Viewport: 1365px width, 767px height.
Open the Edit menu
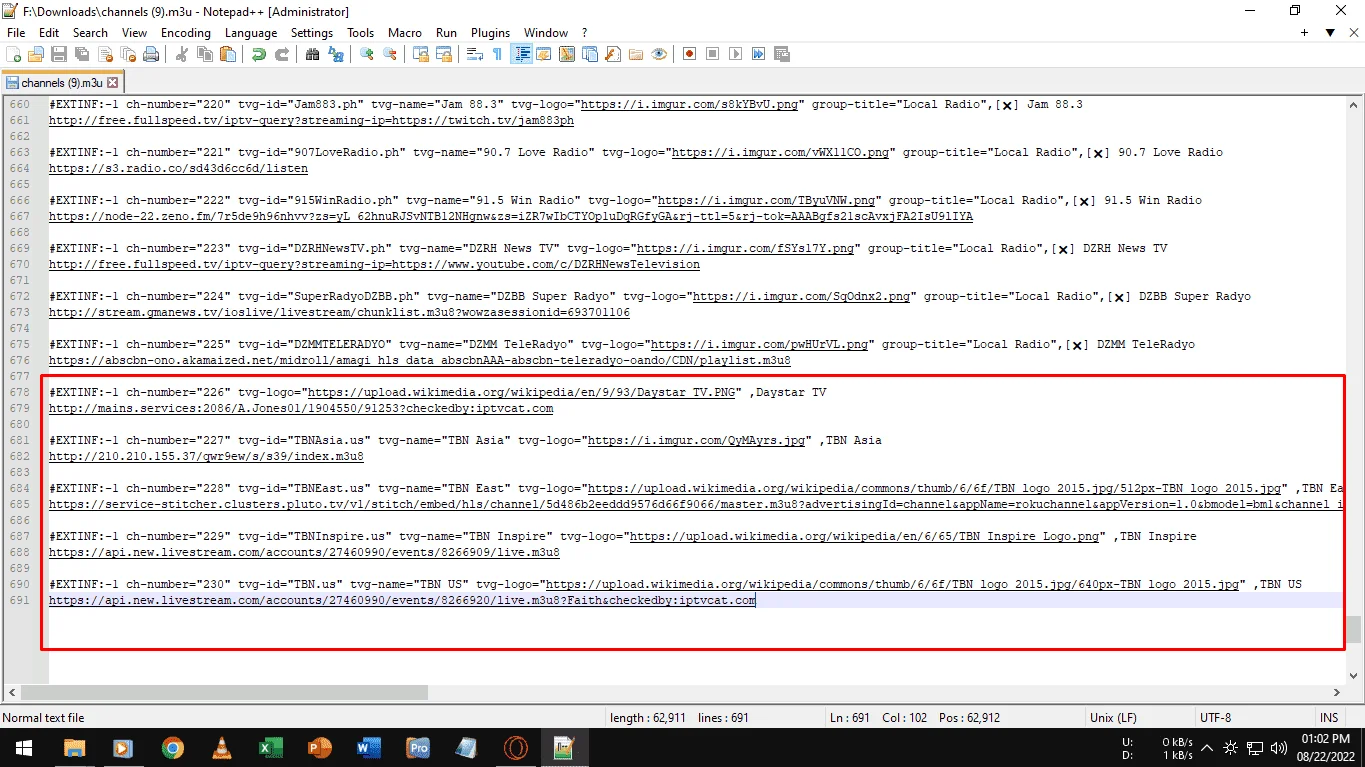pos(49,33)
